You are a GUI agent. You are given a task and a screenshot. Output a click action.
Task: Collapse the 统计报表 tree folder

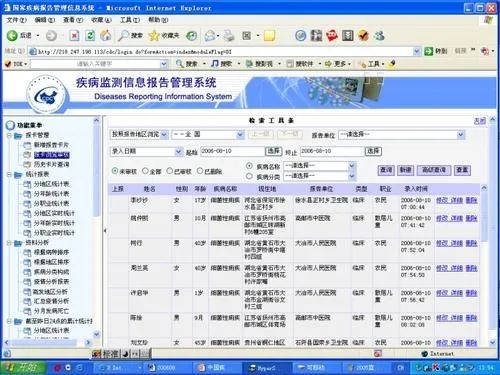pos(10,174)
